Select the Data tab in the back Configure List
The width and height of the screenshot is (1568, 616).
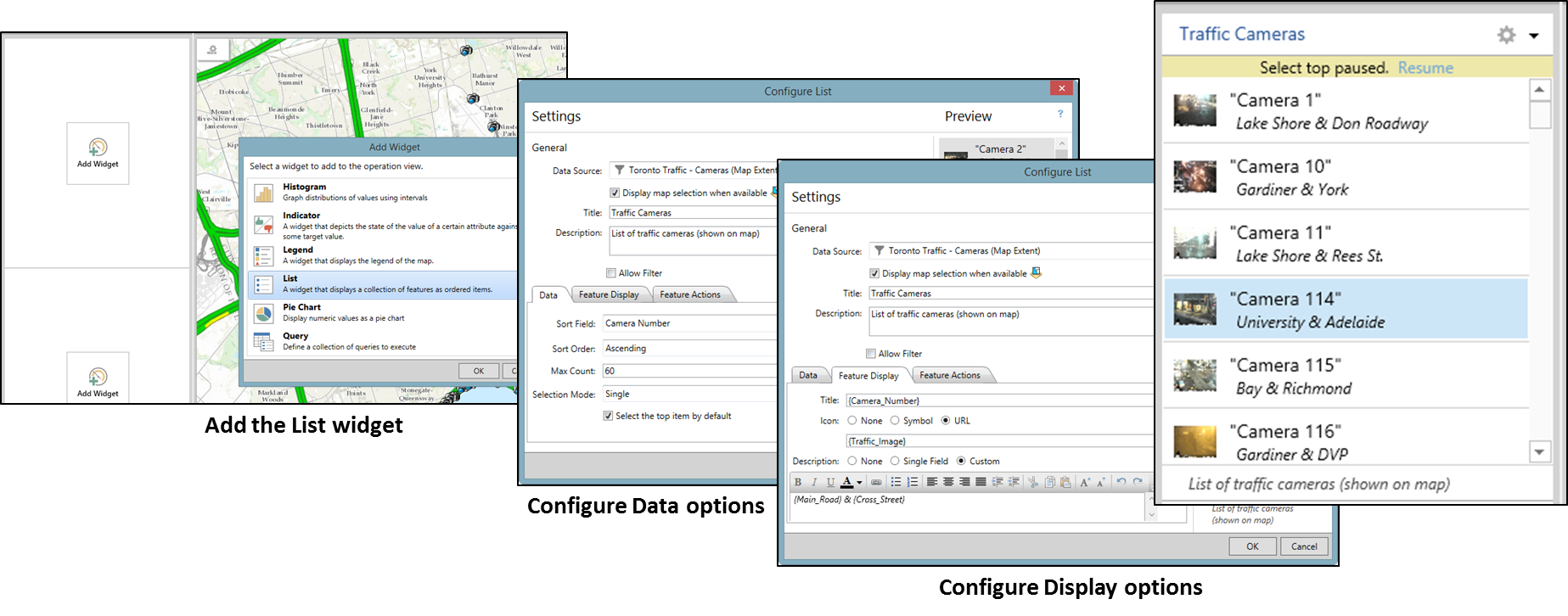click(548, 294)
